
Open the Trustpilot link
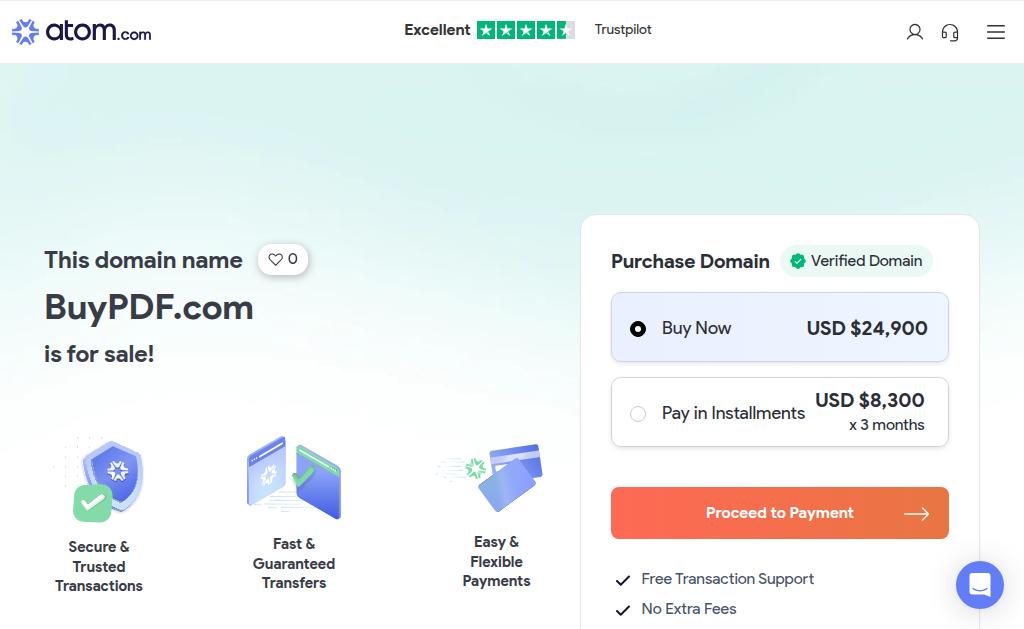[x=622, y=30]
